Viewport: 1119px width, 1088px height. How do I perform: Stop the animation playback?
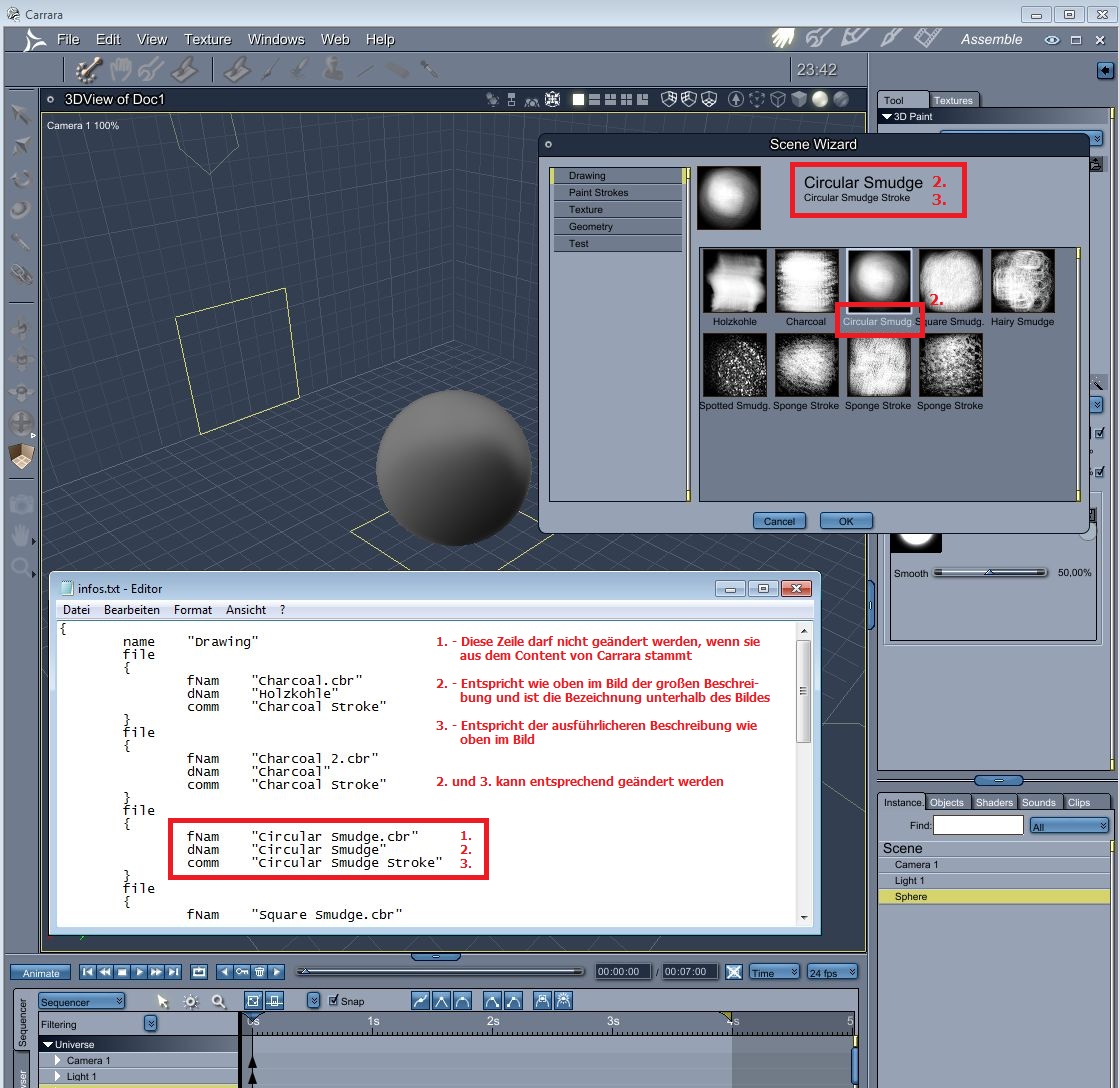122,972
